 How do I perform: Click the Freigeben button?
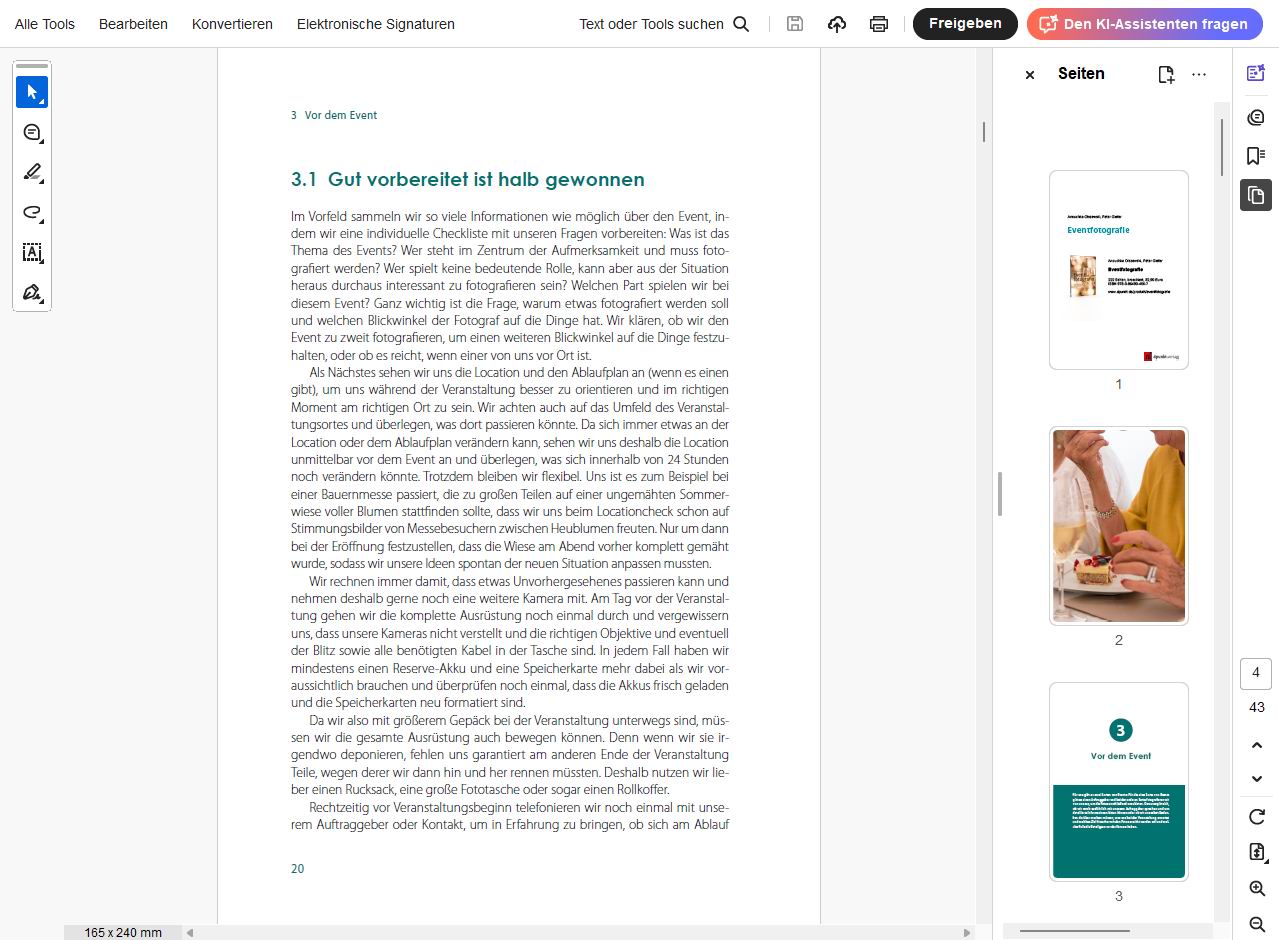pyautogui.click(x=965, y=23)
